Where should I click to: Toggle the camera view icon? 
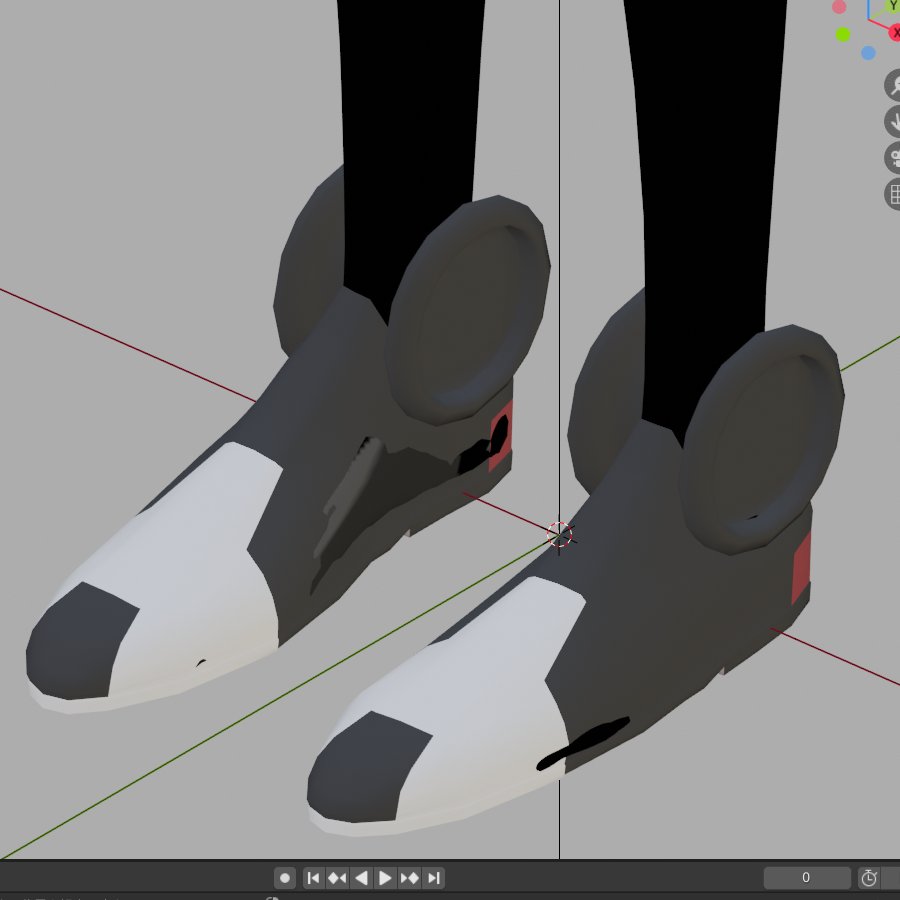893,158
